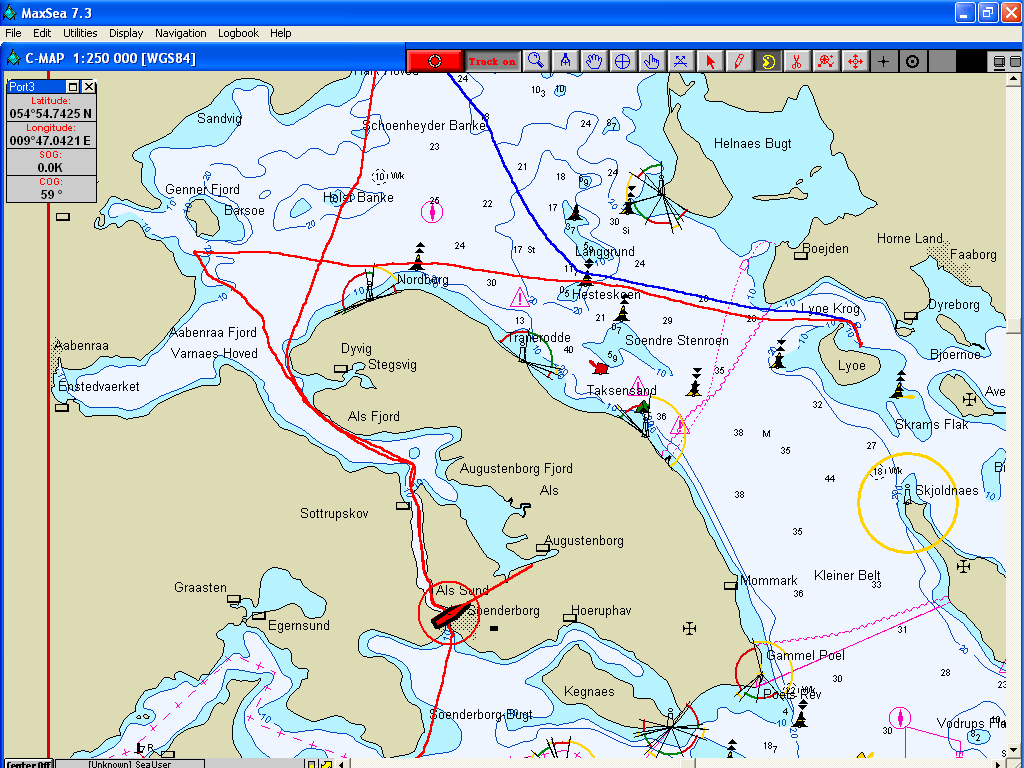Click the Longitude value 009°47.0421 E

[51, 140]
